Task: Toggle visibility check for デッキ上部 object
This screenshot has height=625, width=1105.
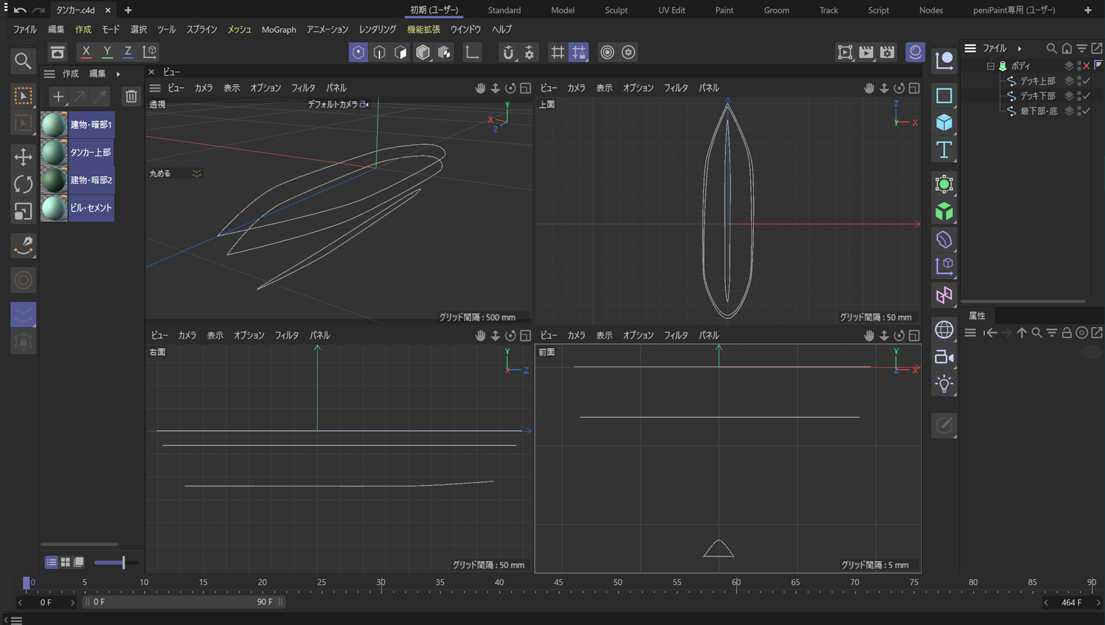Action: click(1086, 81)
